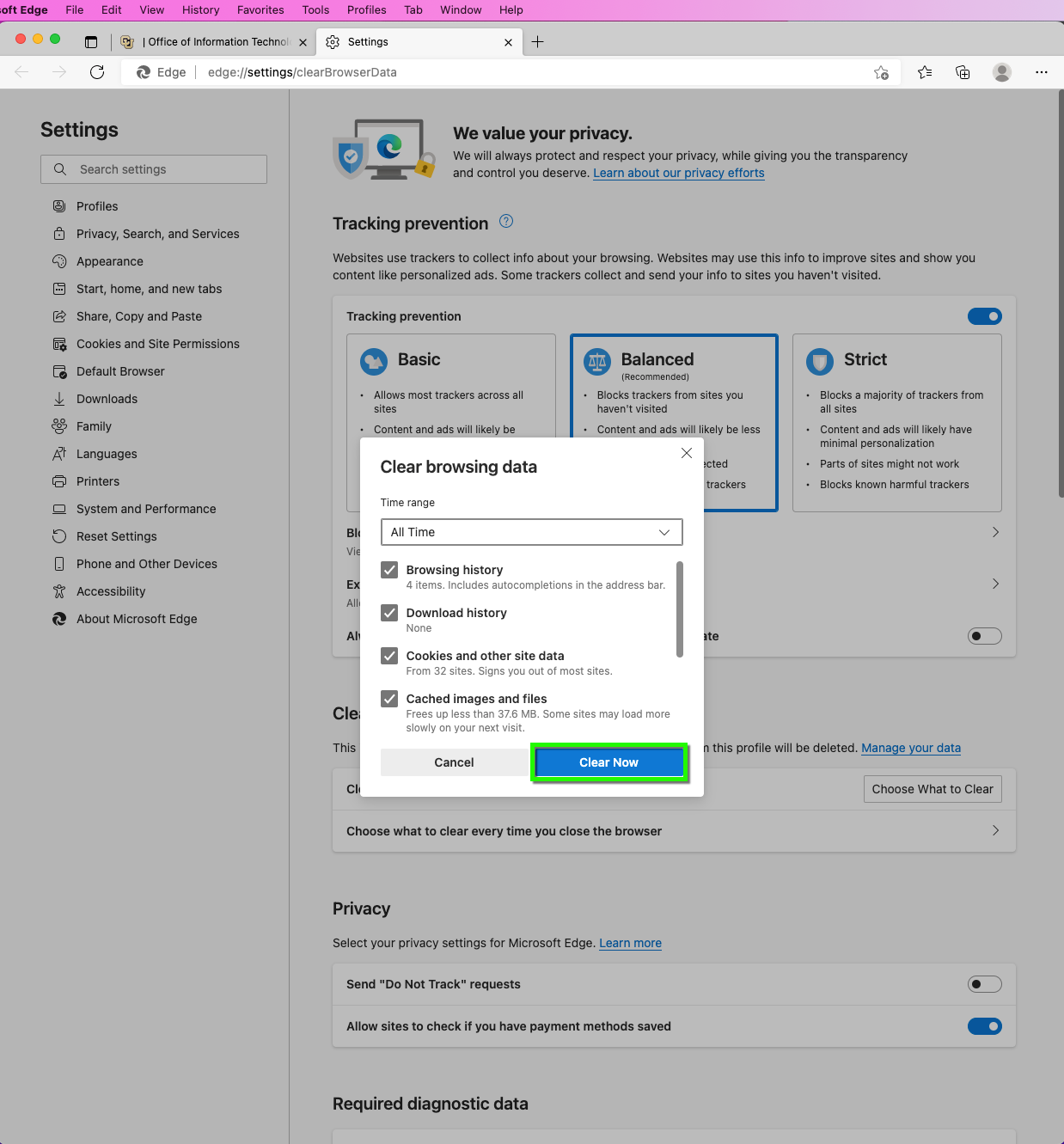Viewport: 1064px width, 1144px height.
Task: Open the Family settings section
Action: (94, 425)
